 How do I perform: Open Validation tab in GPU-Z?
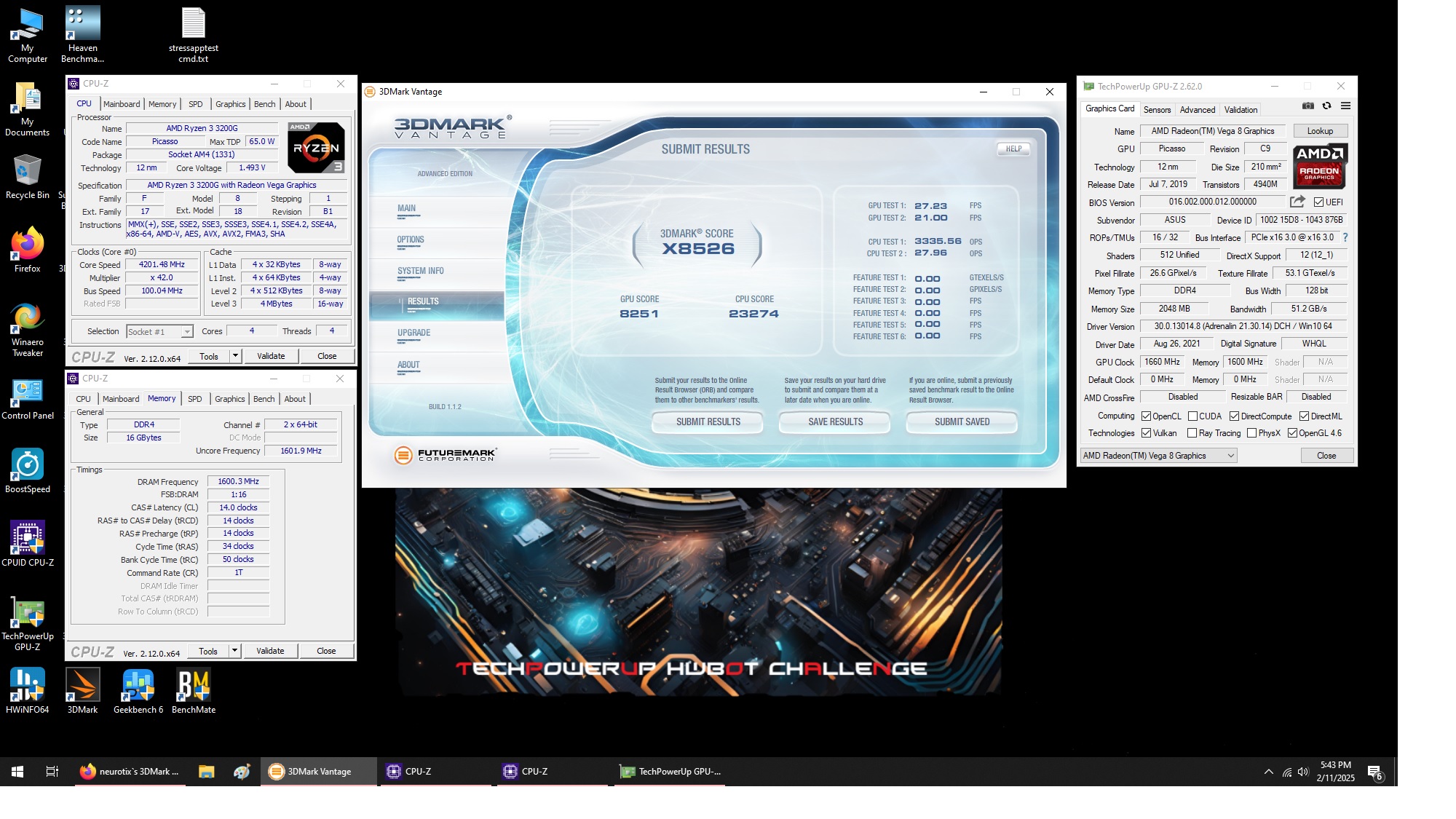(x=1241, y=110)
